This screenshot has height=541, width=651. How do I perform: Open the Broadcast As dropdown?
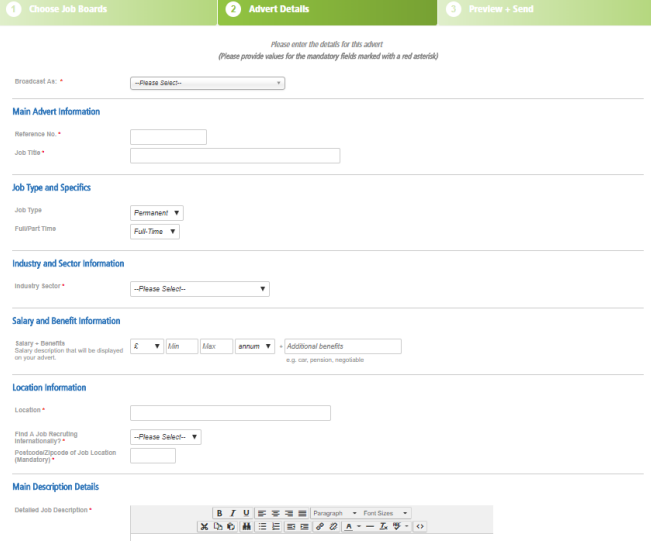tap(208, 83)
